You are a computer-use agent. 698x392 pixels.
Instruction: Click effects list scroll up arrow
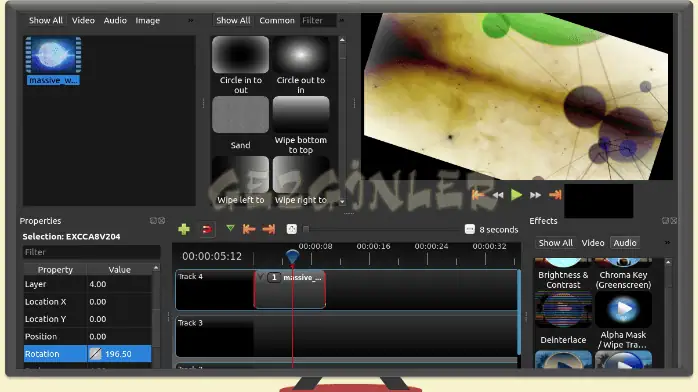(x=668, y=263)
